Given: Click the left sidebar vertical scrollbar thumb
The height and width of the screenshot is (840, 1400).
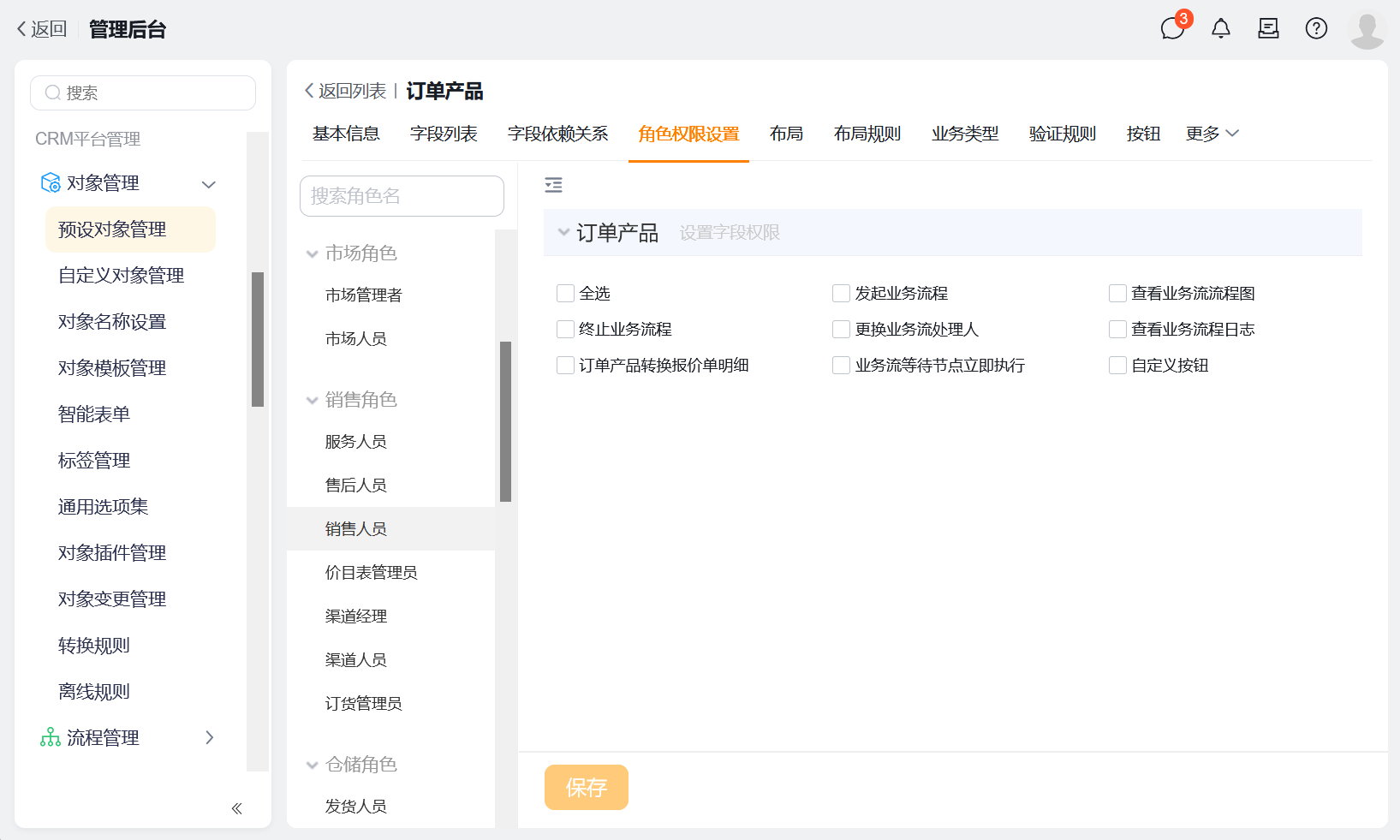Looking at the screenshot, I should (258, 340).
